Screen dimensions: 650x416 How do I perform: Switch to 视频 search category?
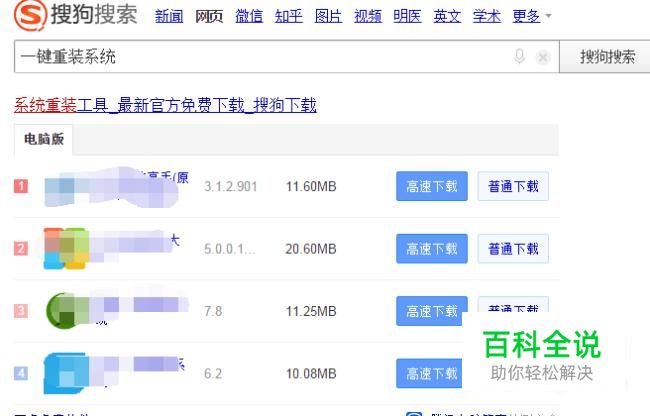(x=368, y=16)
